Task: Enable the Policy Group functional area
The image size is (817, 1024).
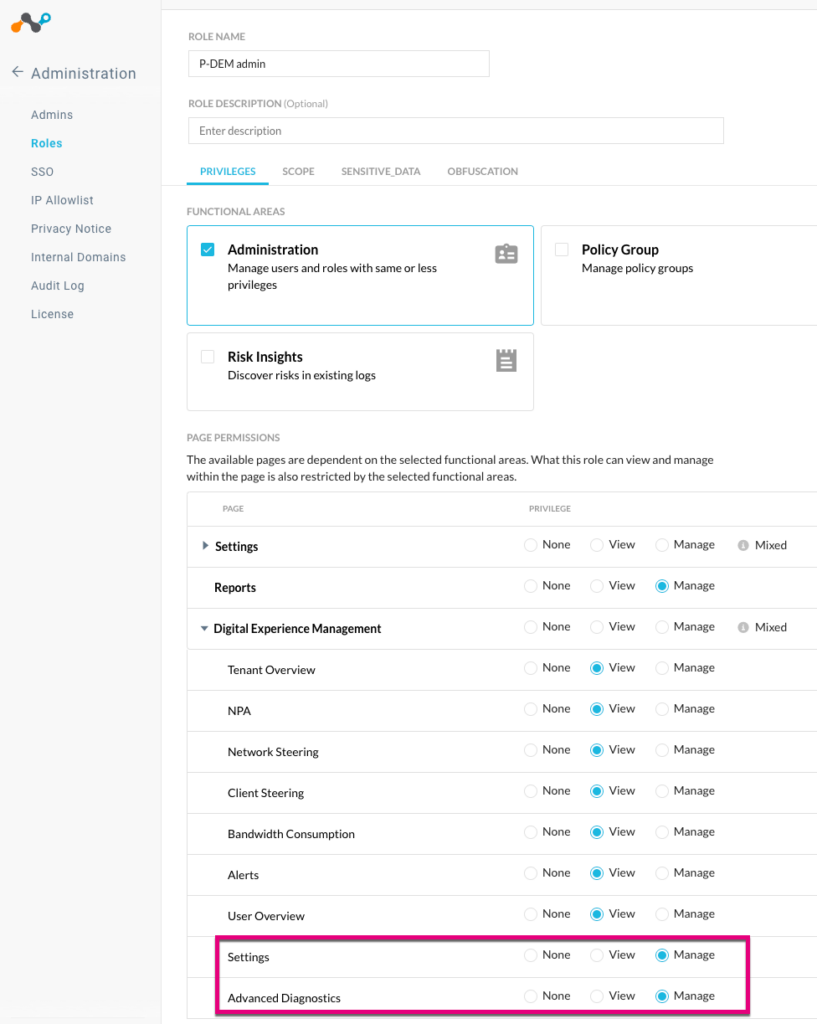Action: 561,250
